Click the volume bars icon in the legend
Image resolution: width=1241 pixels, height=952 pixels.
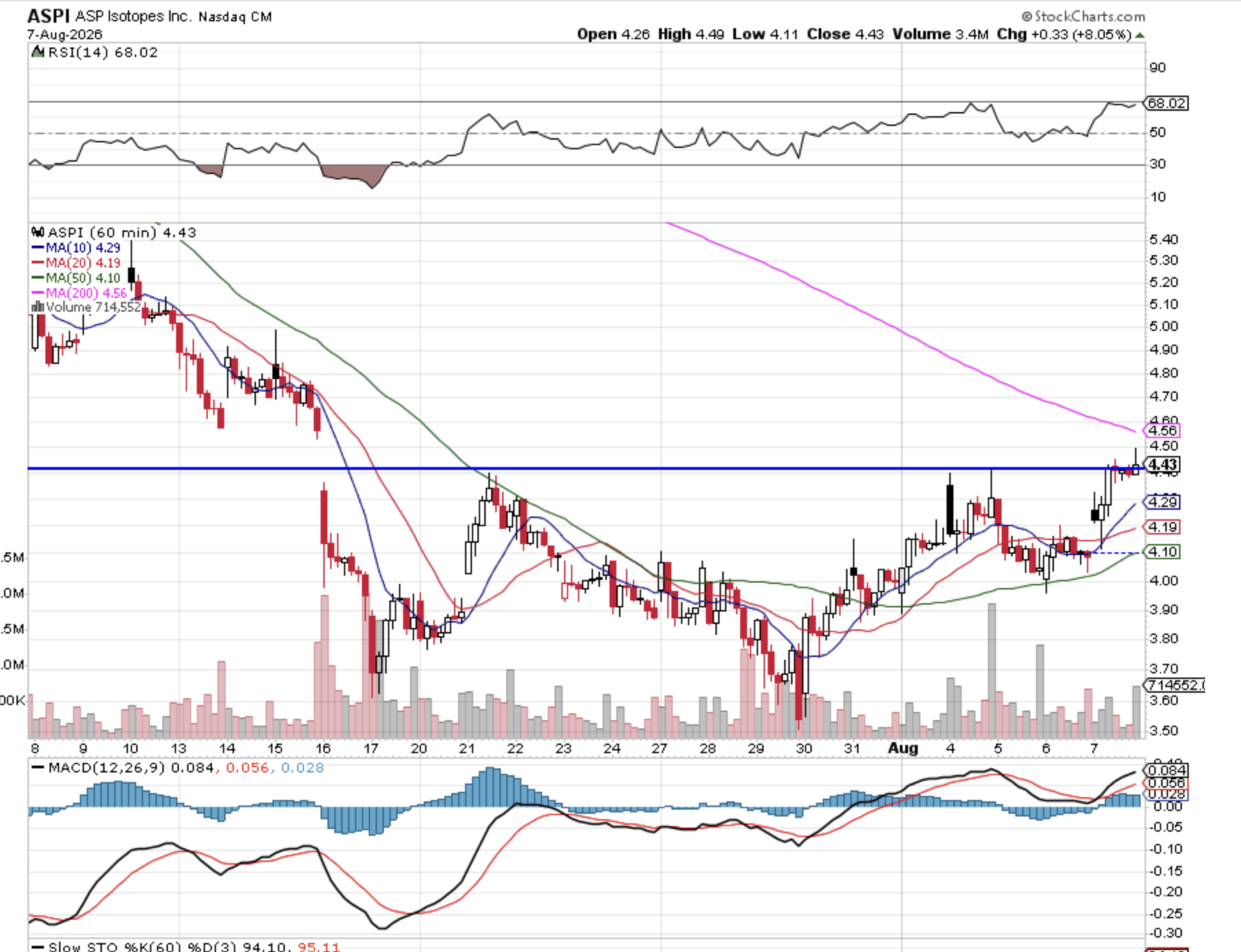point(38,307)
